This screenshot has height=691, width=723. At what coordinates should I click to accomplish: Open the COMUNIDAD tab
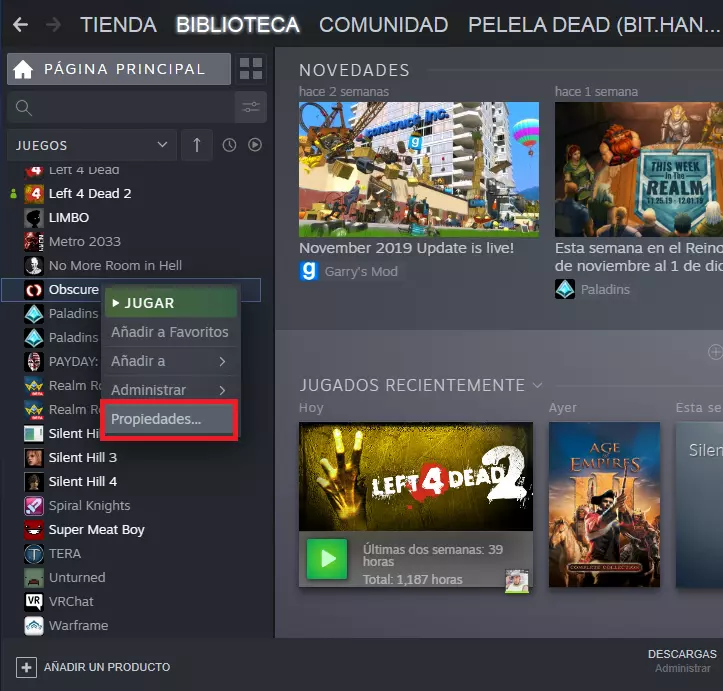click(x=384, y=25)
